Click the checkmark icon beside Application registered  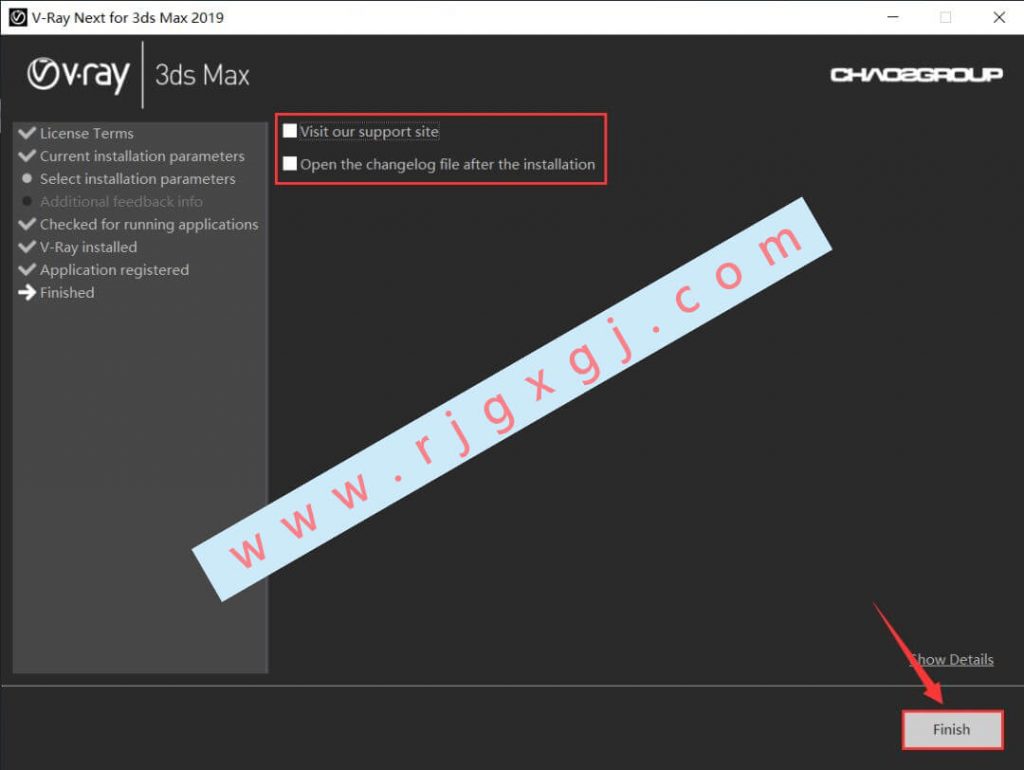tap(27, 270)
